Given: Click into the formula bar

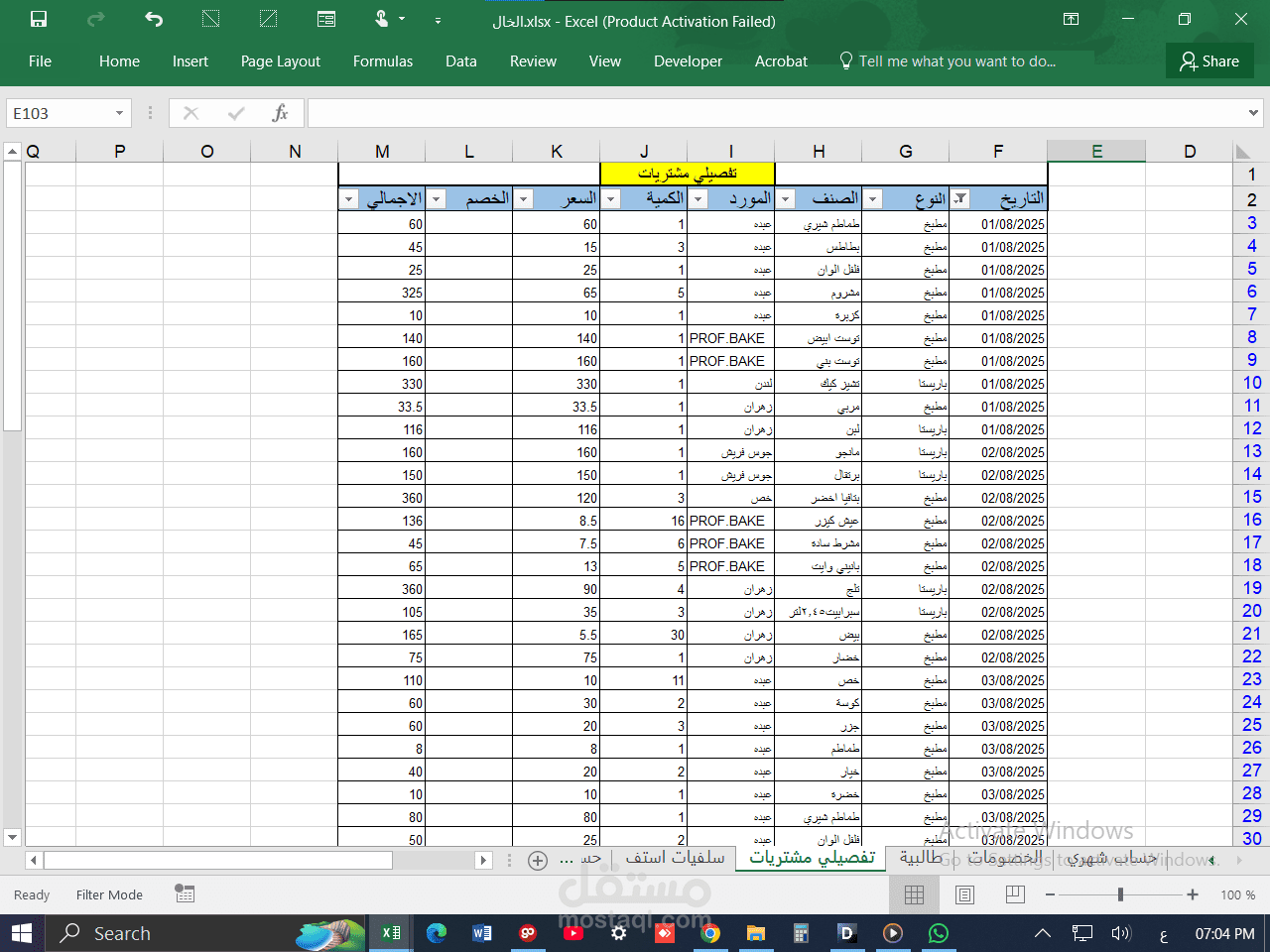Looking at the screenshot, I should tap(776, 113).
